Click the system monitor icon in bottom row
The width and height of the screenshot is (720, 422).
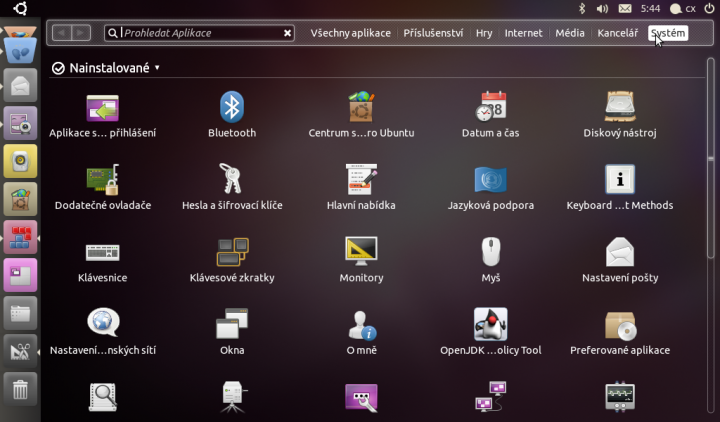pos(620,397)
